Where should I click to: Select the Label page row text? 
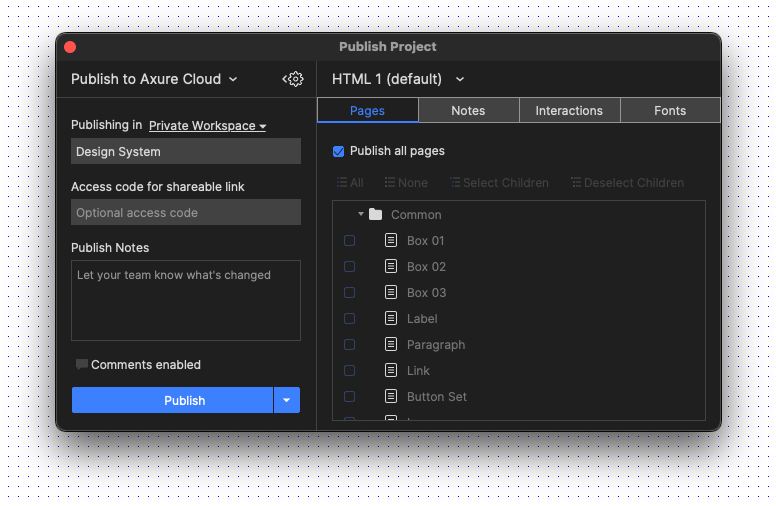422,318
